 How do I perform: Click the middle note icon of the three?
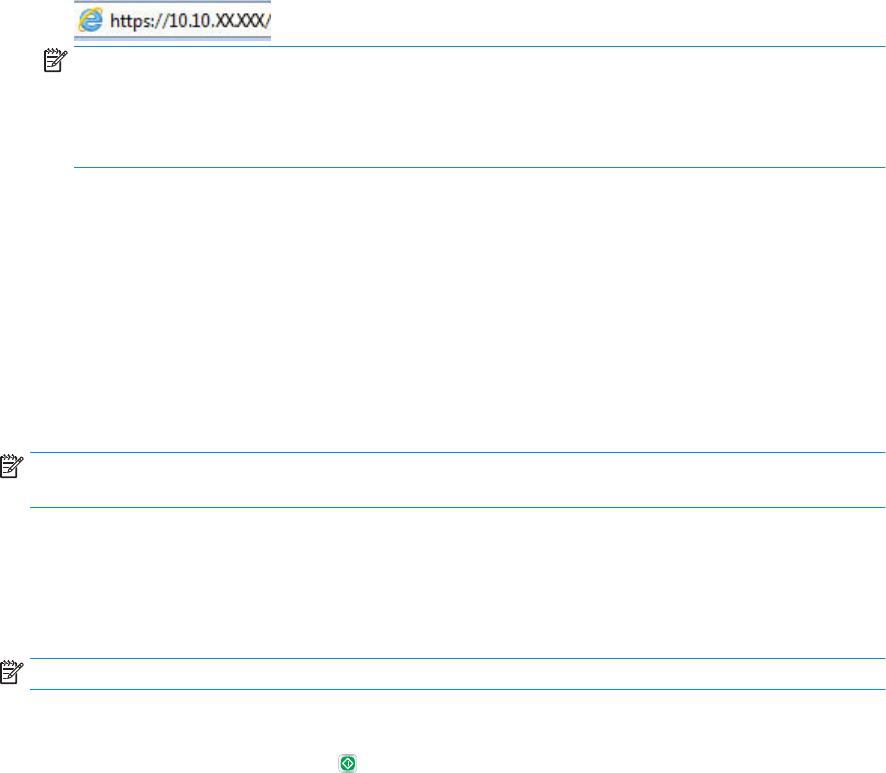coord(12,466)
